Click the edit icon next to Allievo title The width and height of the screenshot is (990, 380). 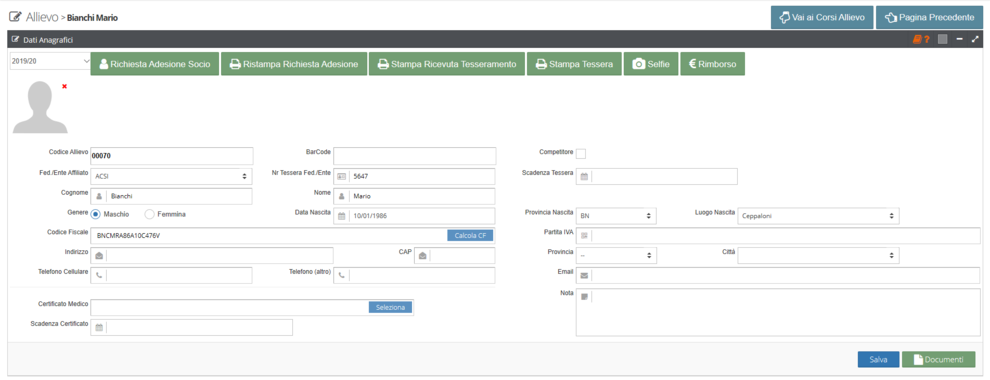click(15, 17)
